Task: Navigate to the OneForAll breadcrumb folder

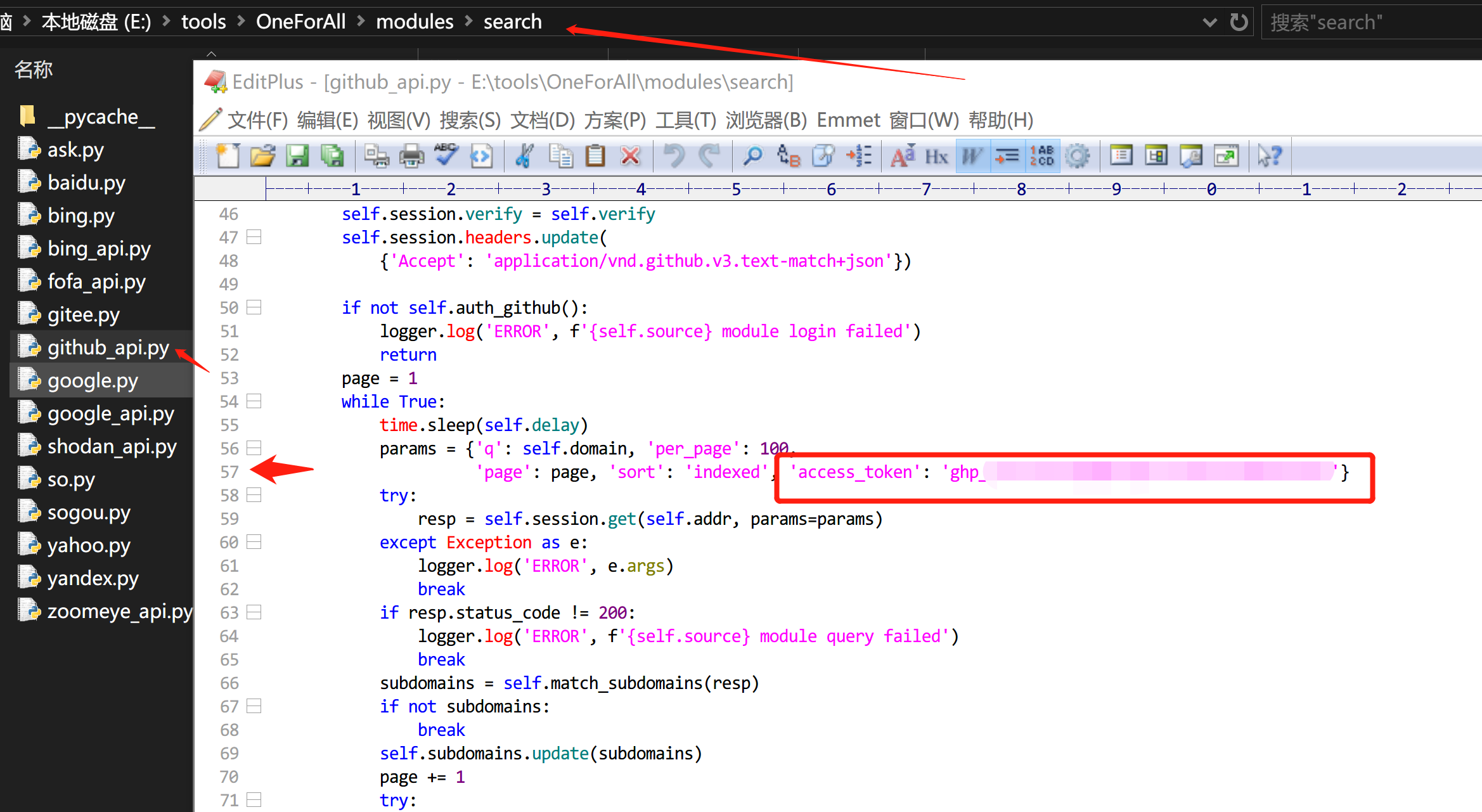Action: 300,21
